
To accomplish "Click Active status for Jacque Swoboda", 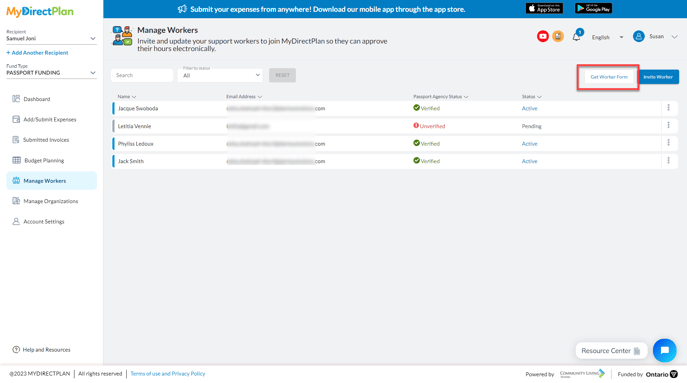I will (x=529, y=108).
